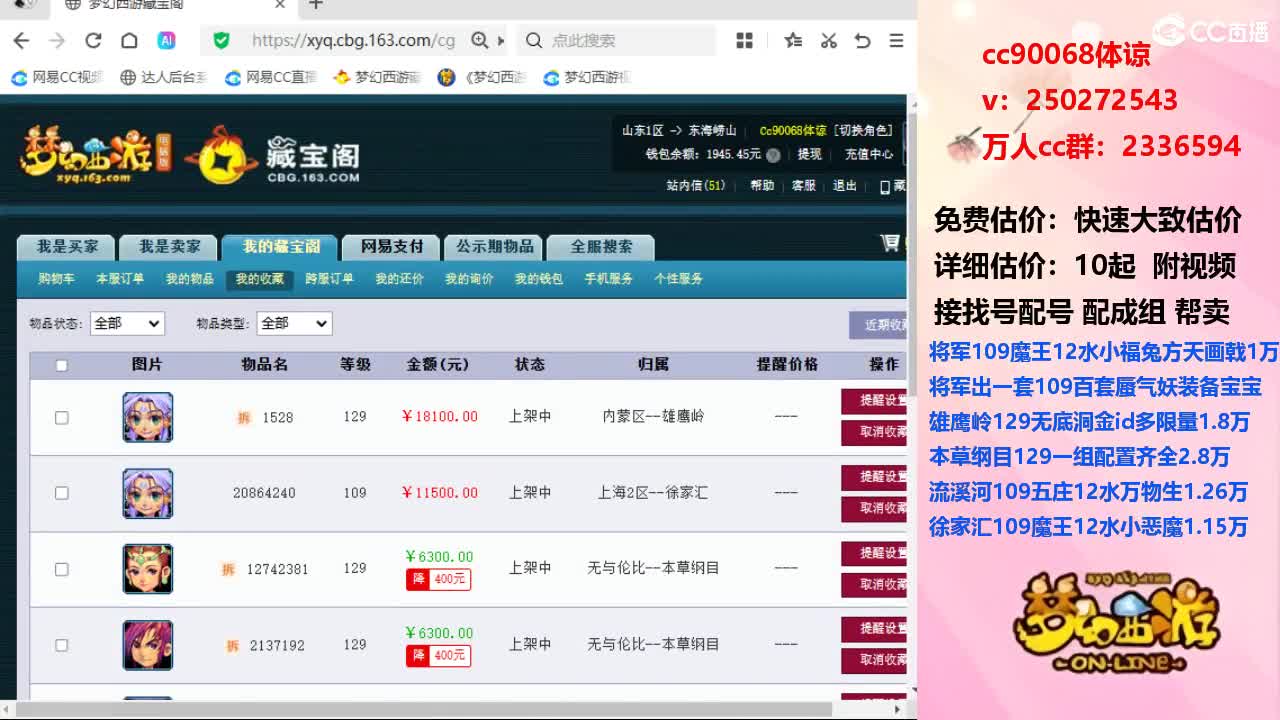Reload the page with the refresh icon
Viewport: 1280px width, 720px height.
(x=93, y=40)
